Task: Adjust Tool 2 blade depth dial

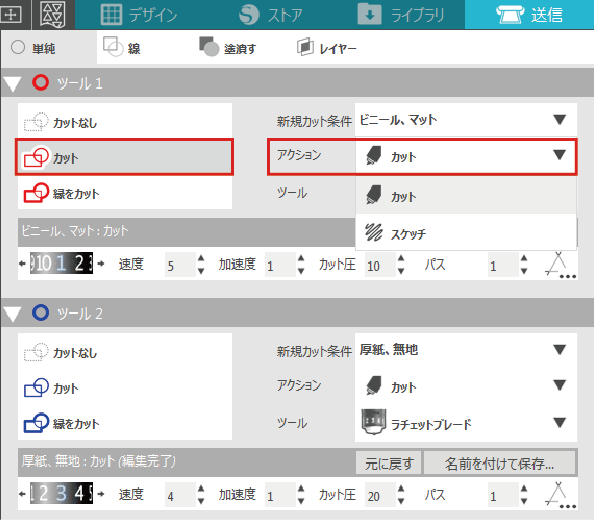Action: tap(61, 493)
